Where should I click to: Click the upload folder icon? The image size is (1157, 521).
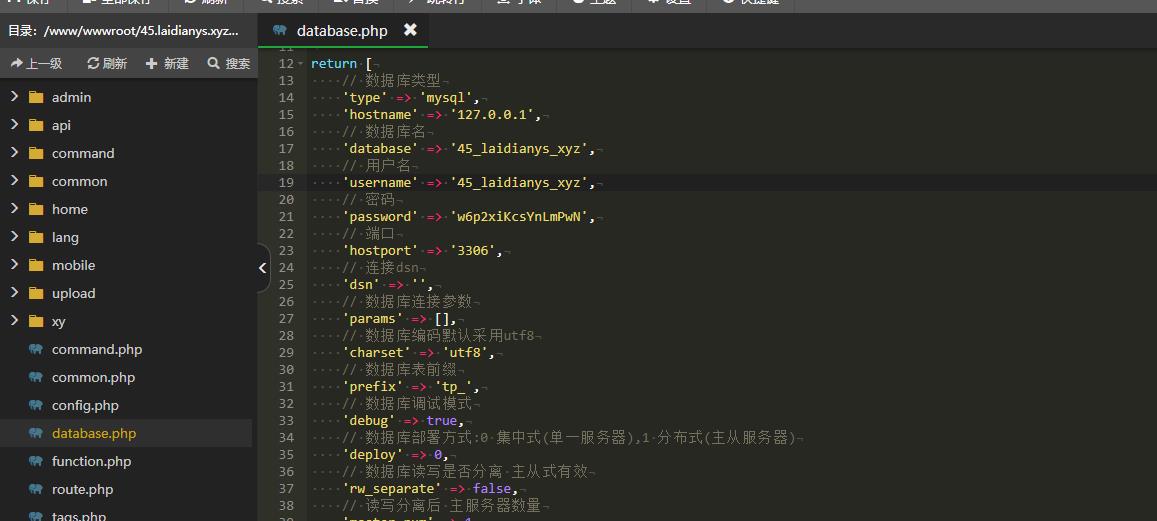36,294
